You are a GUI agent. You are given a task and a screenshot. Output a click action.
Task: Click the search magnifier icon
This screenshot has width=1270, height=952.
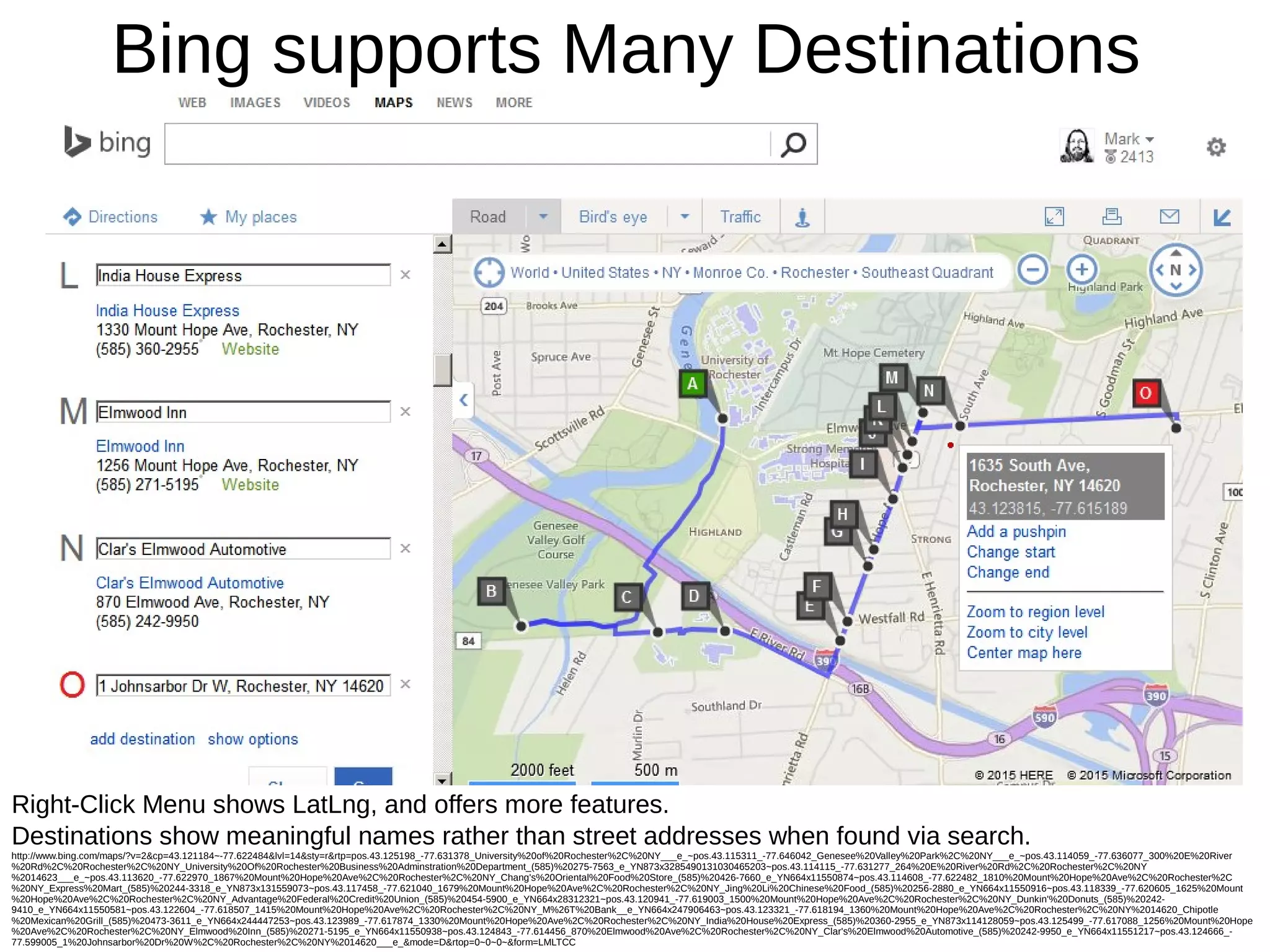(x=793, y=145)
